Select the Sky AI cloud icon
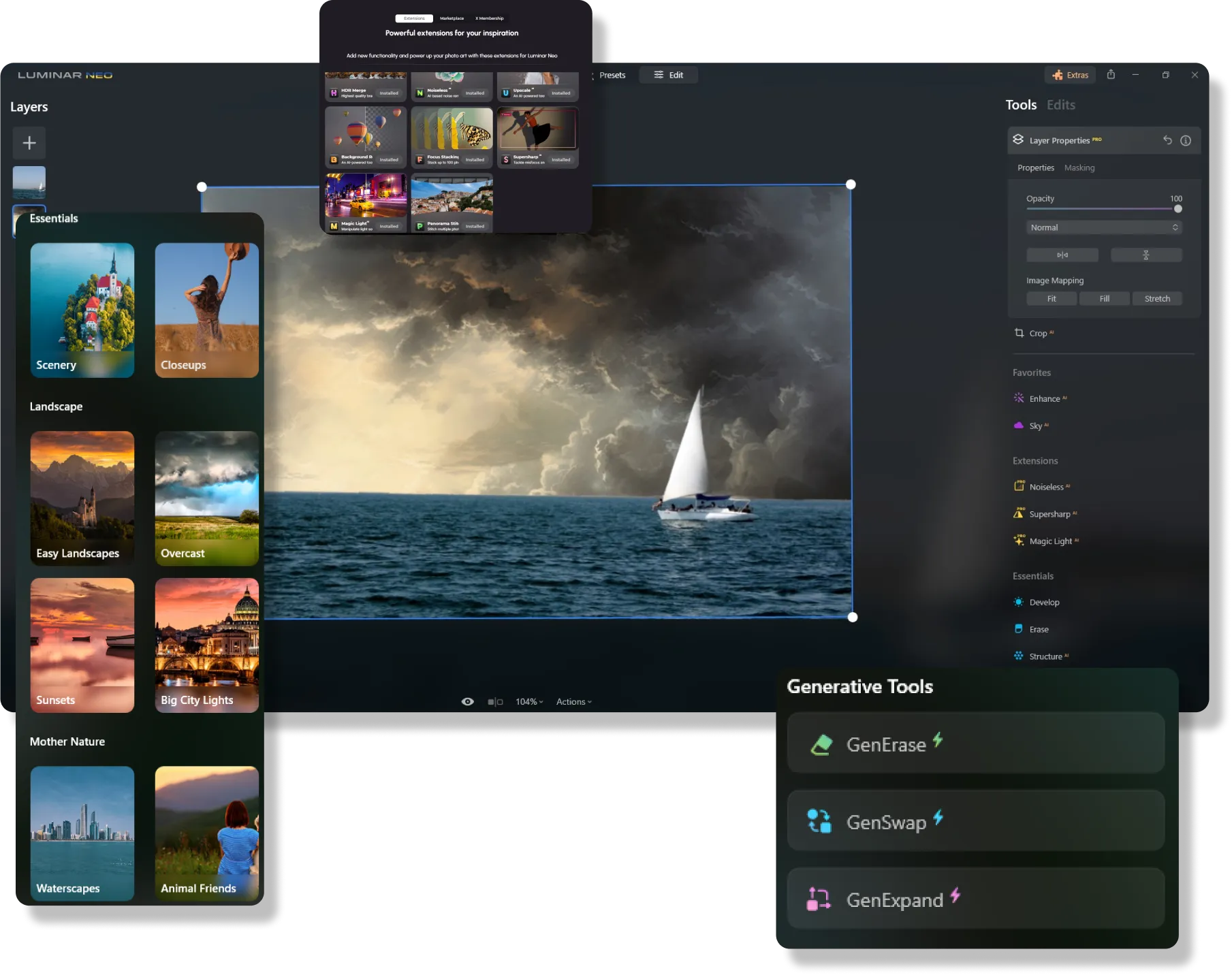The image size is (1232, 975). pos(1019,425)
